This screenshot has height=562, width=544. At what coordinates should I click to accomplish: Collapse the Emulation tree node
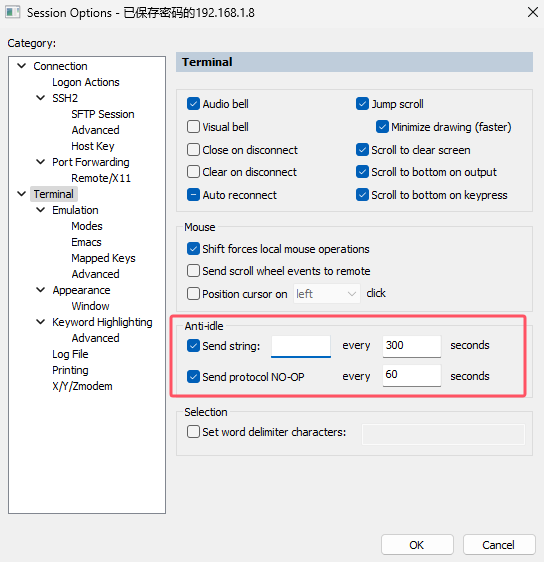tap(41, 210)
